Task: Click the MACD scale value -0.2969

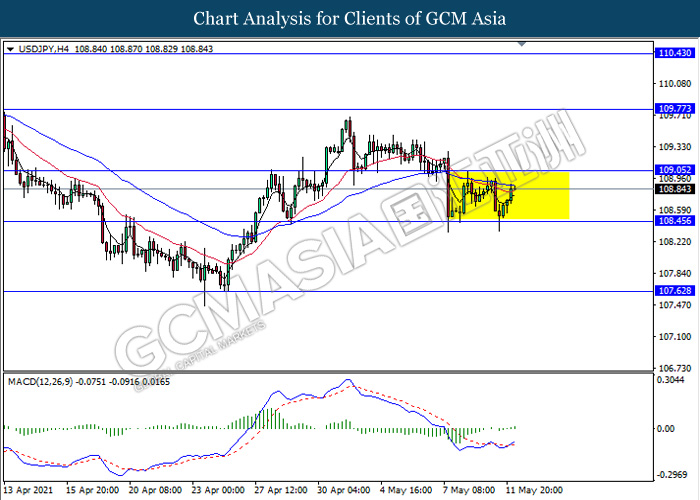Action: (x=672, y=475)
